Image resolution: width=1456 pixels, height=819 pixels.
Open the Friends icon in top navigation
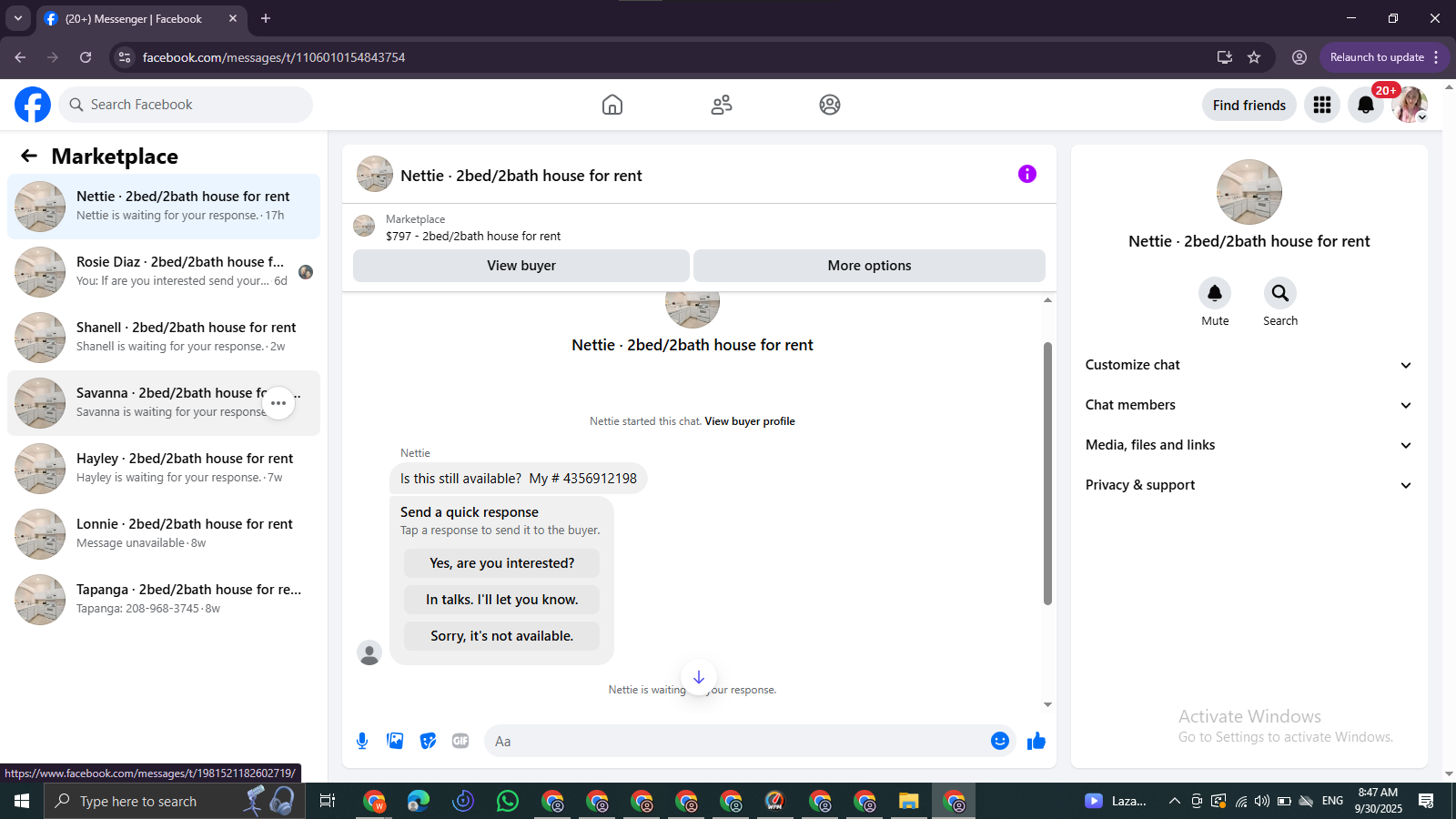722,105
